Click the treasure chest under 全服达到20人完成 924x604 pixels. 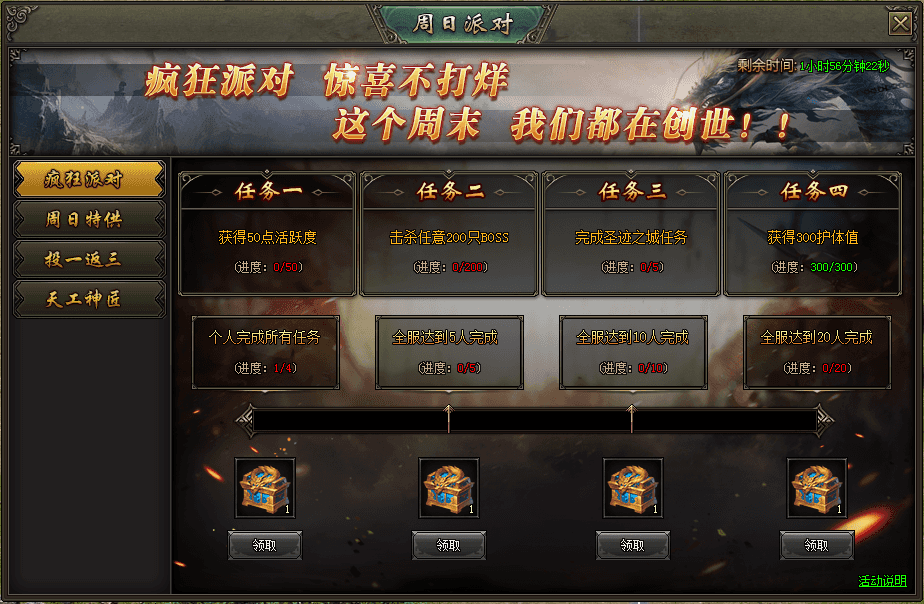pos(817,489)
